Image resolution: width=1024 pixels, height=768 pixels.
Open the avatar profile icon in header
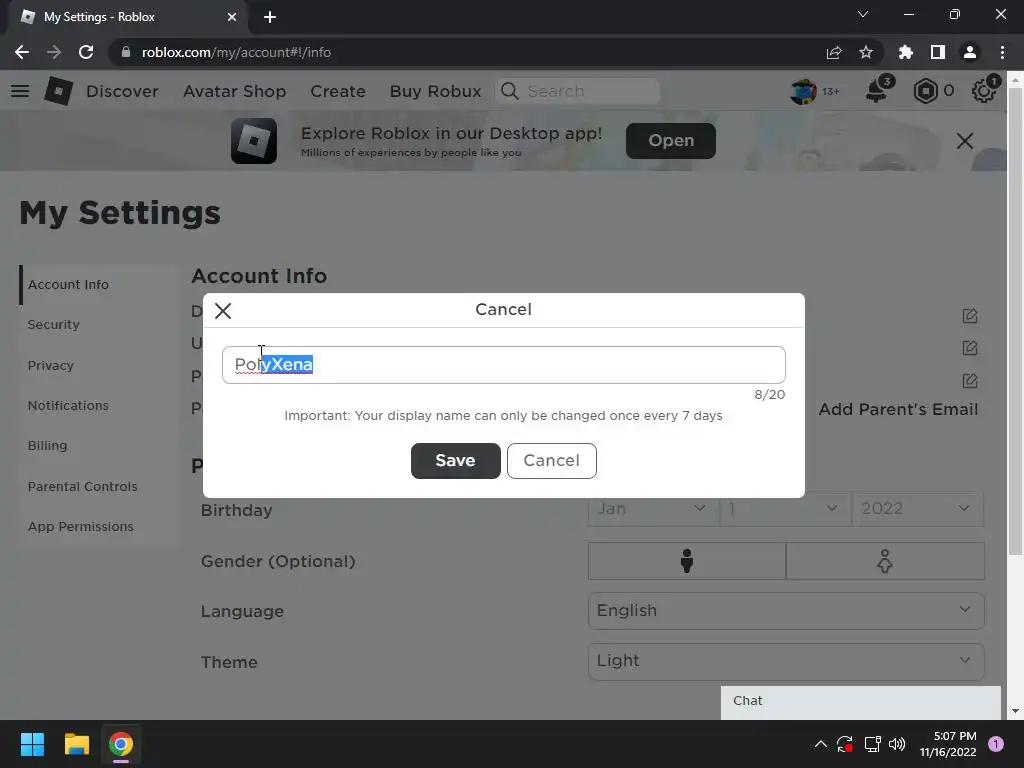804,91
